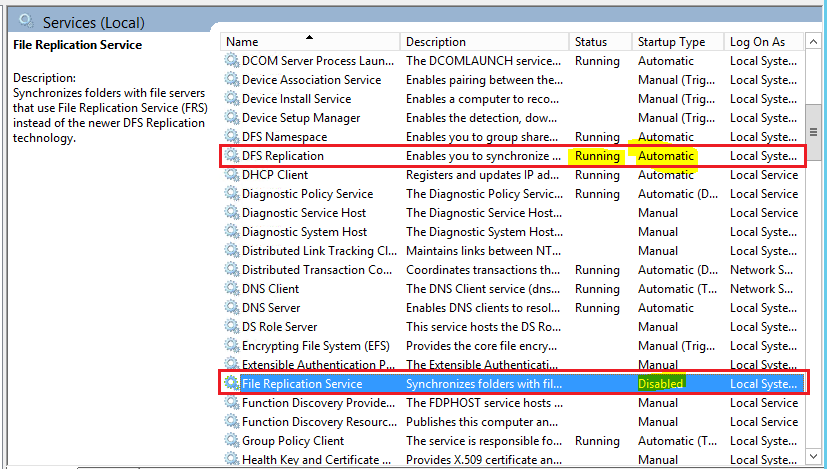Screen dimensions: 827x469
Task: Click the Running status of DFS Replication
Action: [597, 156]
